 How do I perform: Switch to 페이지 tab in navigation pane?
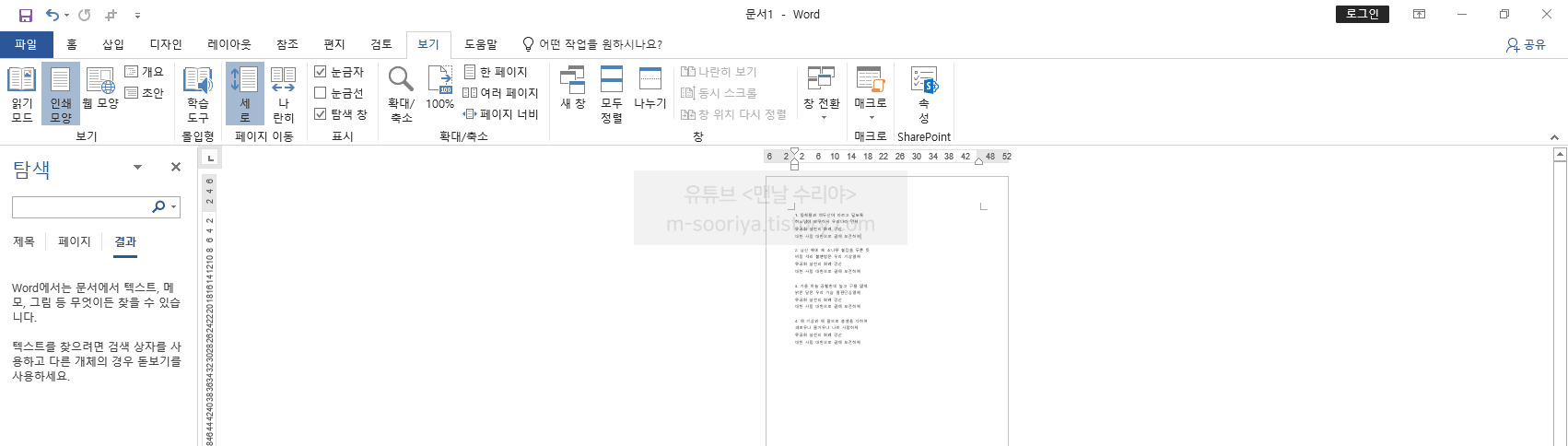75,241
